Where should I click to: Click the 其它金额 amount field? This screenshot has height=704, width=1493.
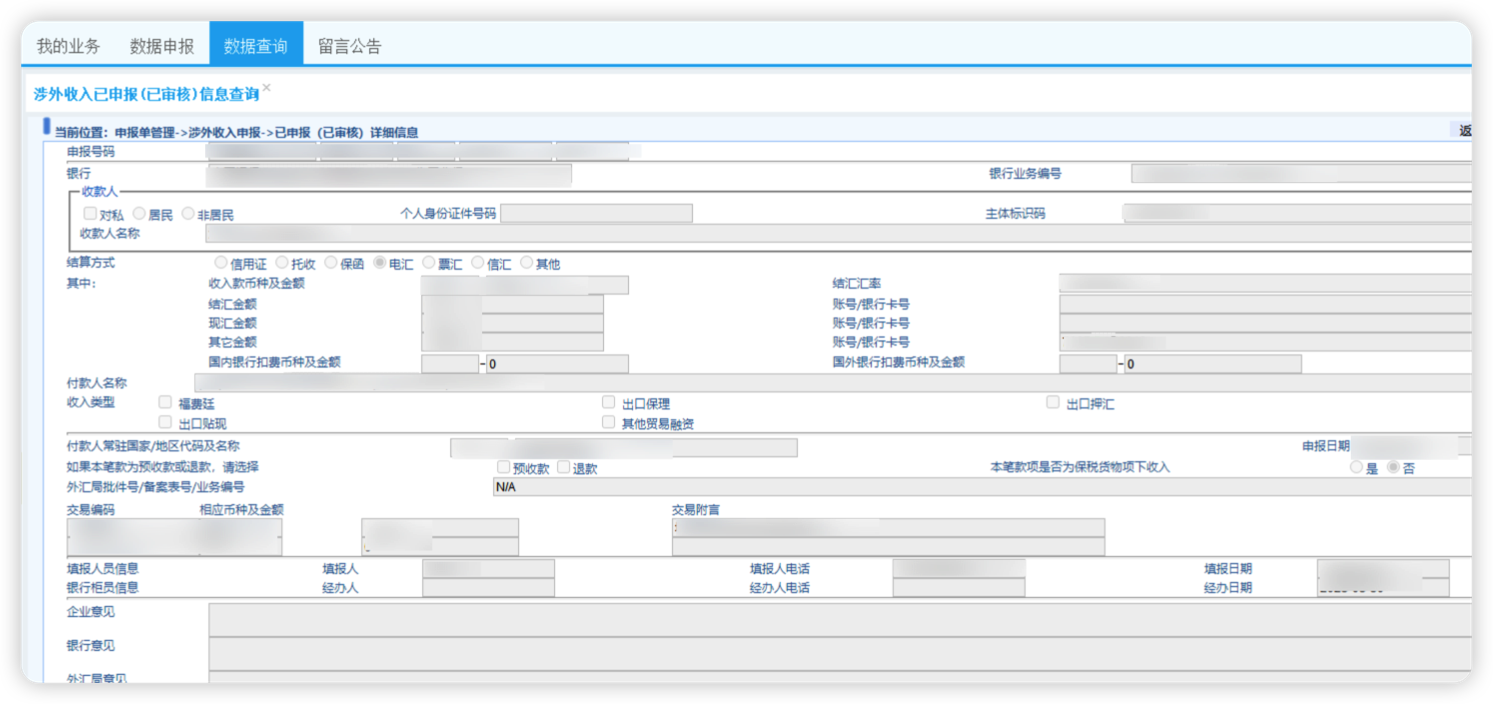[513, 342]
